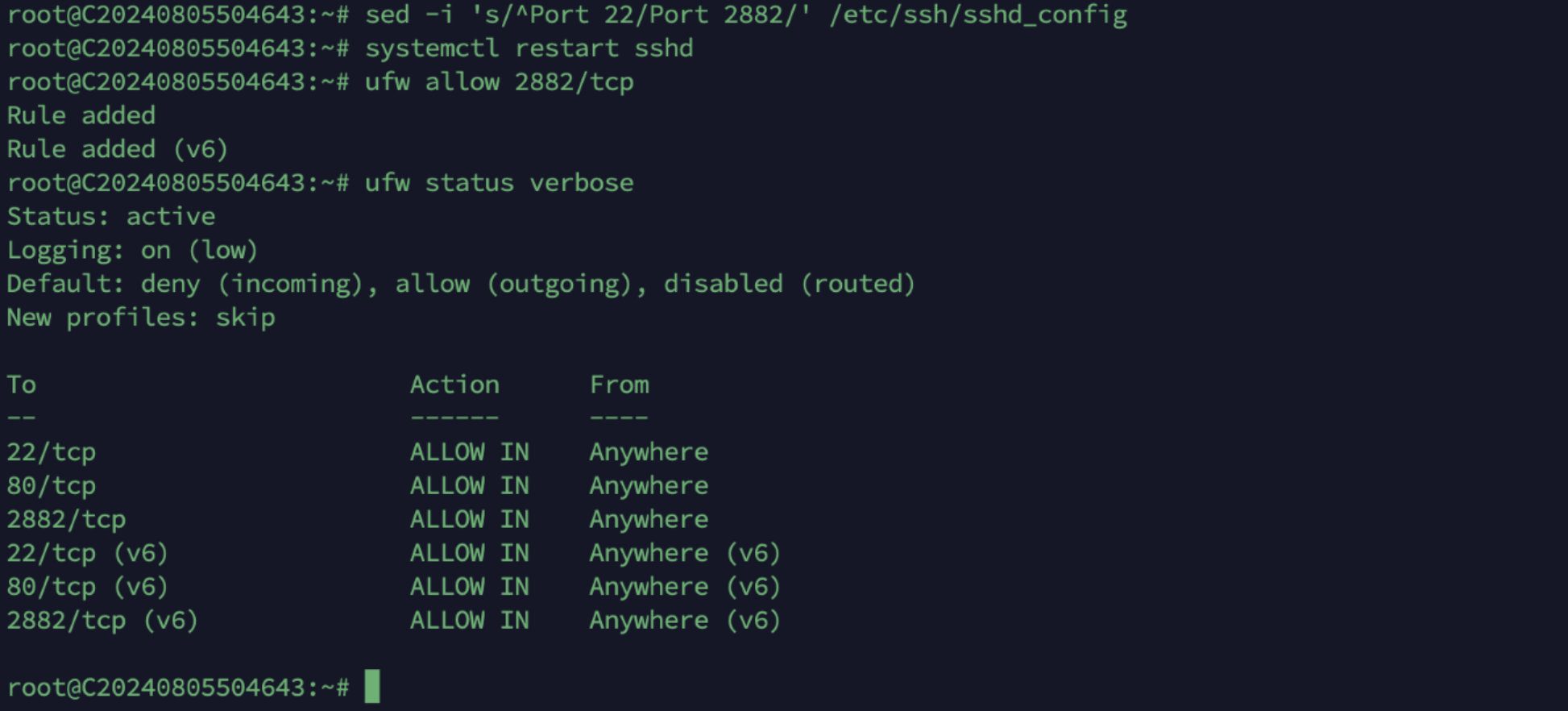
Task: Click the Action column header
Action: [x=454, y=385]
